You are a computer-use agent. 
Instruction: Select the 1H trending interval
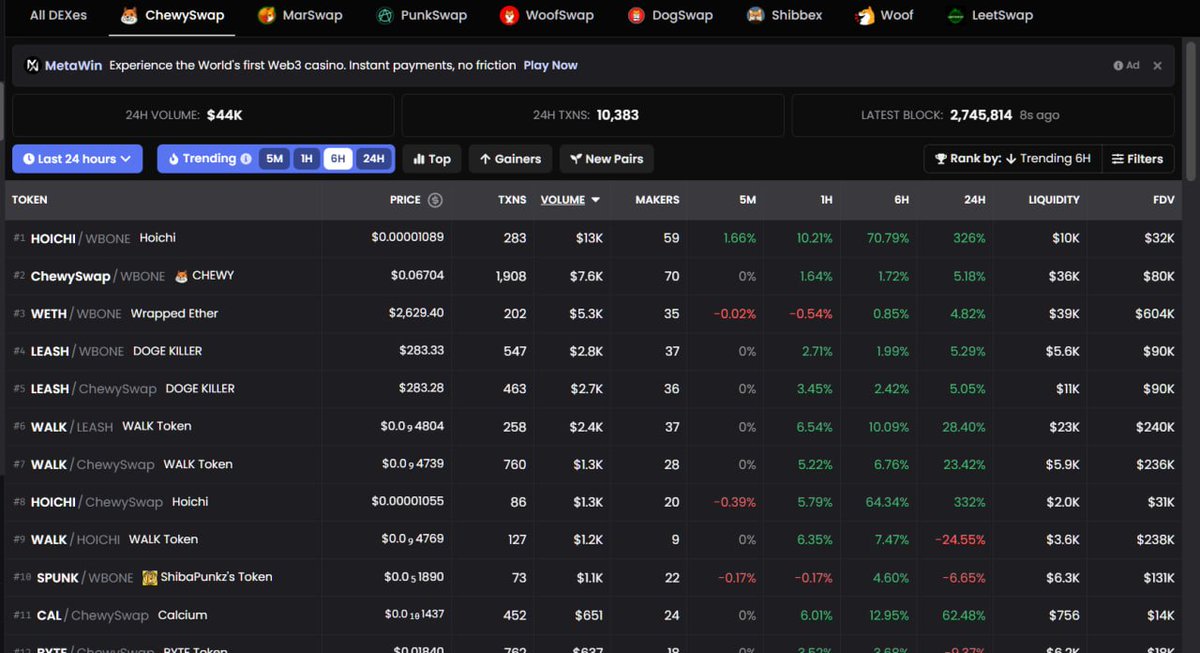point(307,159)
